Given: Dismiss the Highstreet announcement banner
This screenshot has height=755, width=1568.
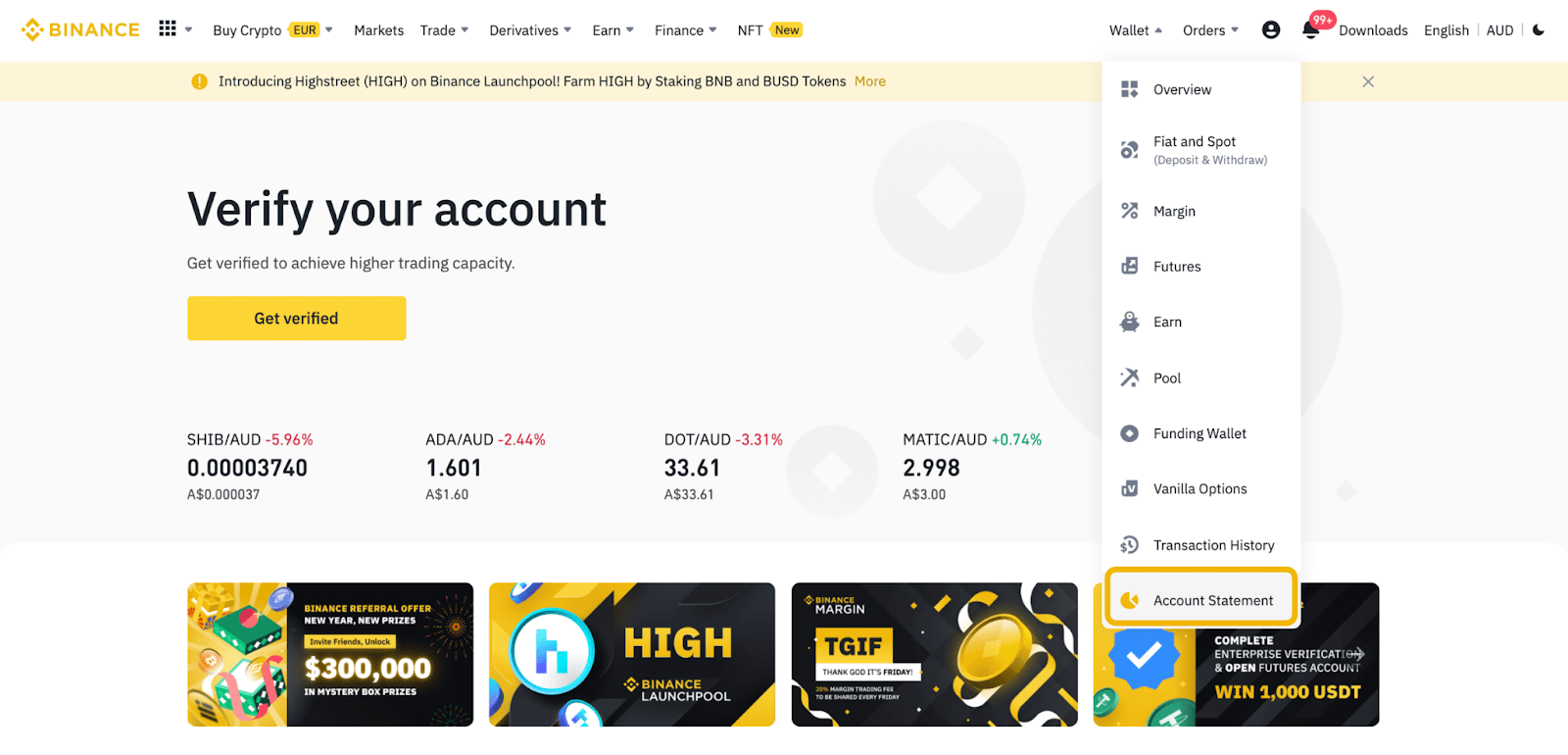Looking at the screenshot, I should tap(1368, 81).
